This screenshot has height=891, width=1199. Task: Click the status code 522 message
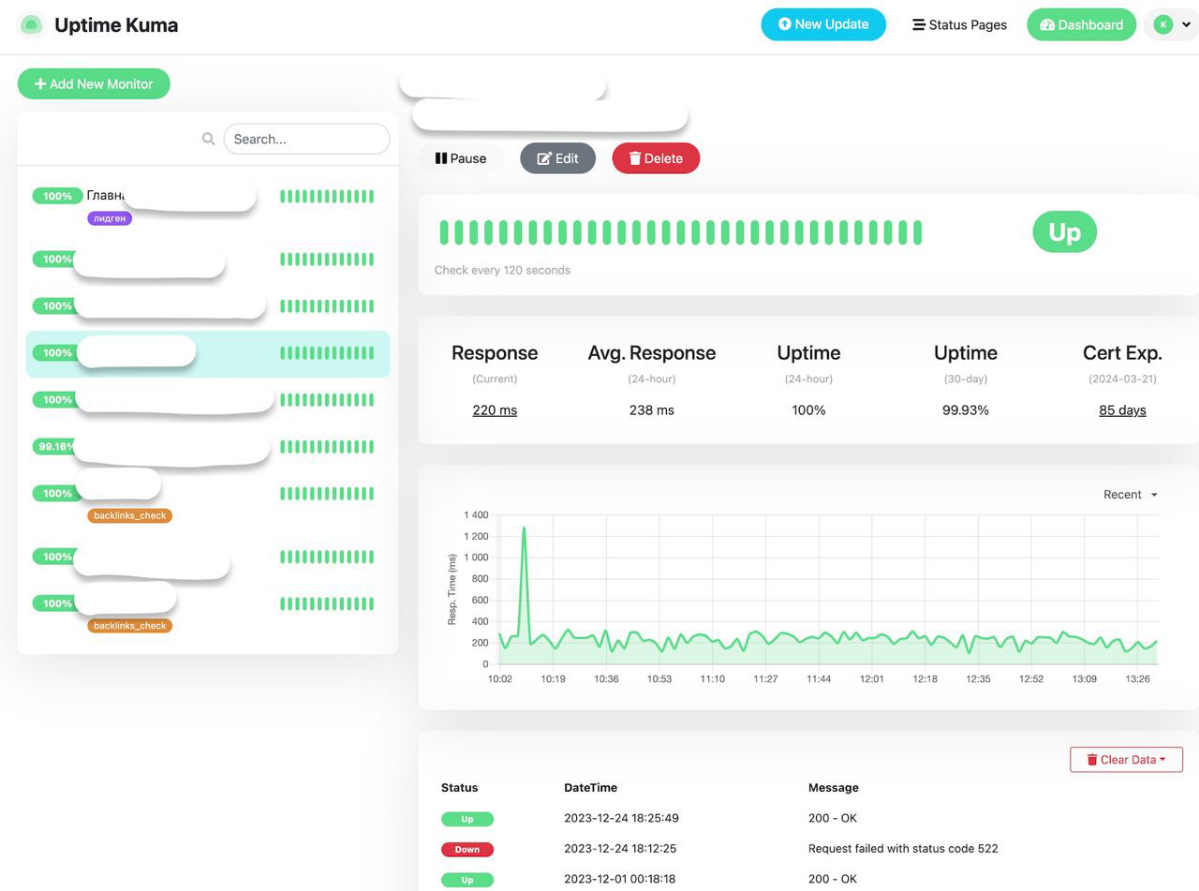coord(902,848)
